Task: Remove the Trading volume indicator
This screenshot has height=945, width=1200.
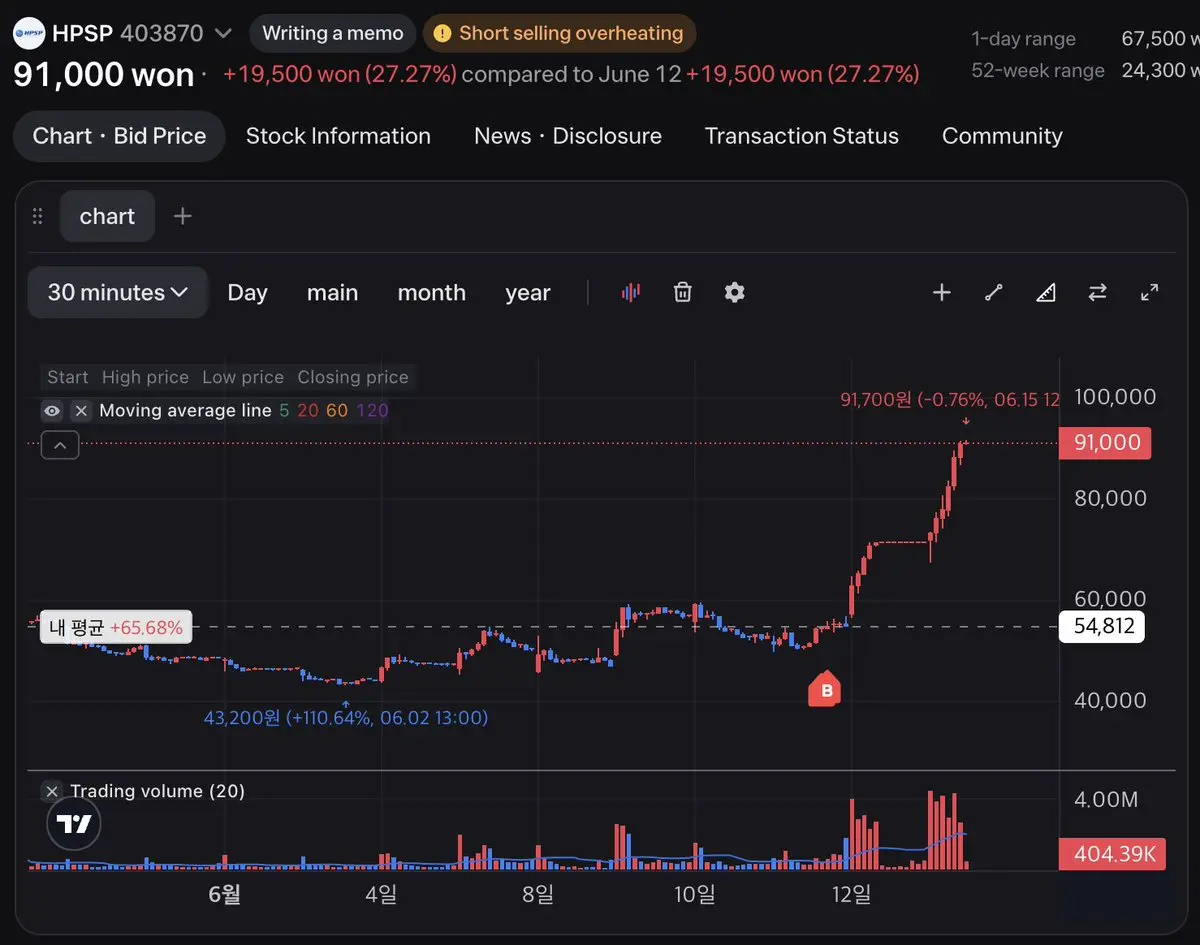Action: [53, 791]
